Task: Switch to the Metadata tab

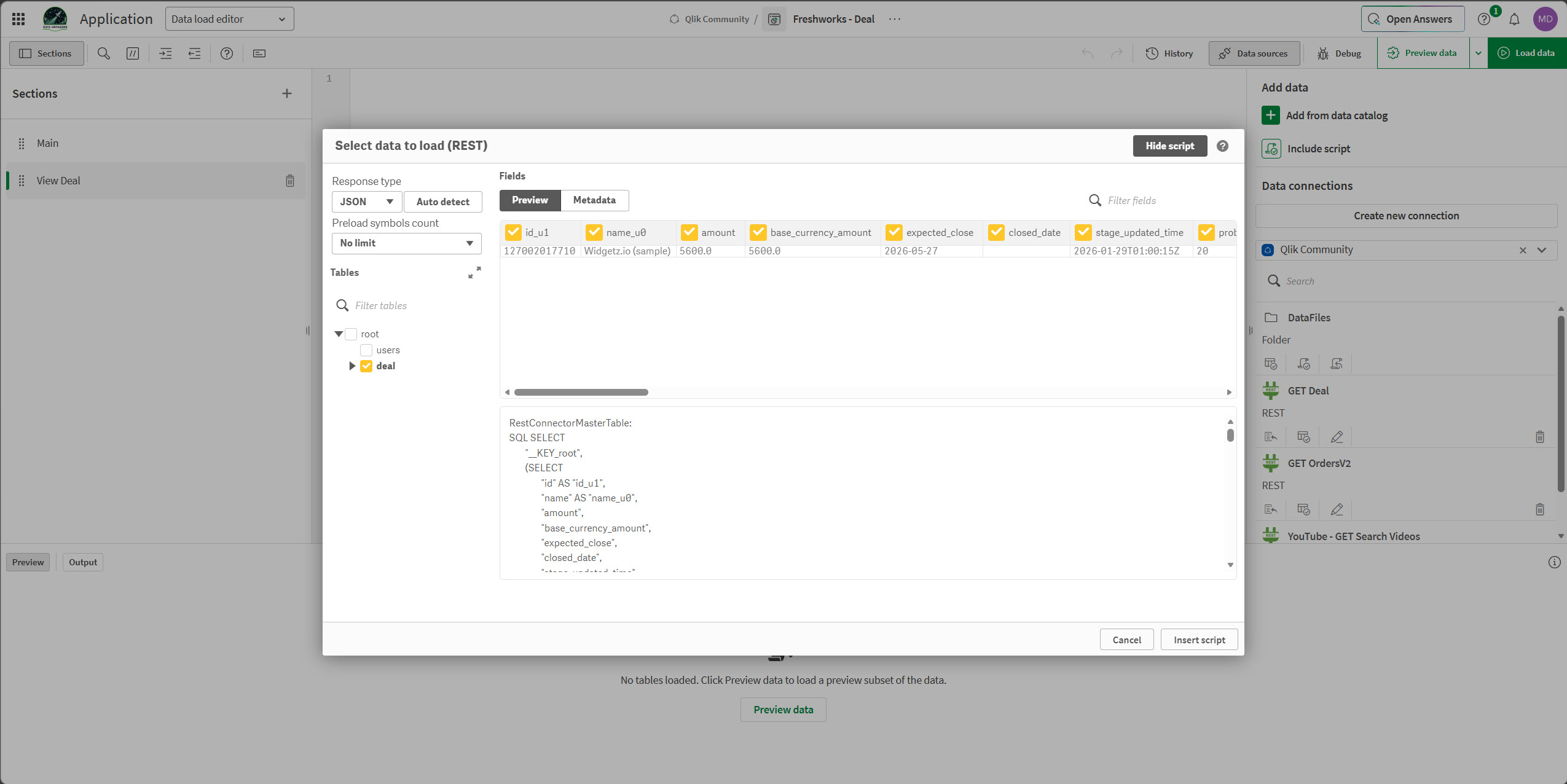Action: coord(594,200)
